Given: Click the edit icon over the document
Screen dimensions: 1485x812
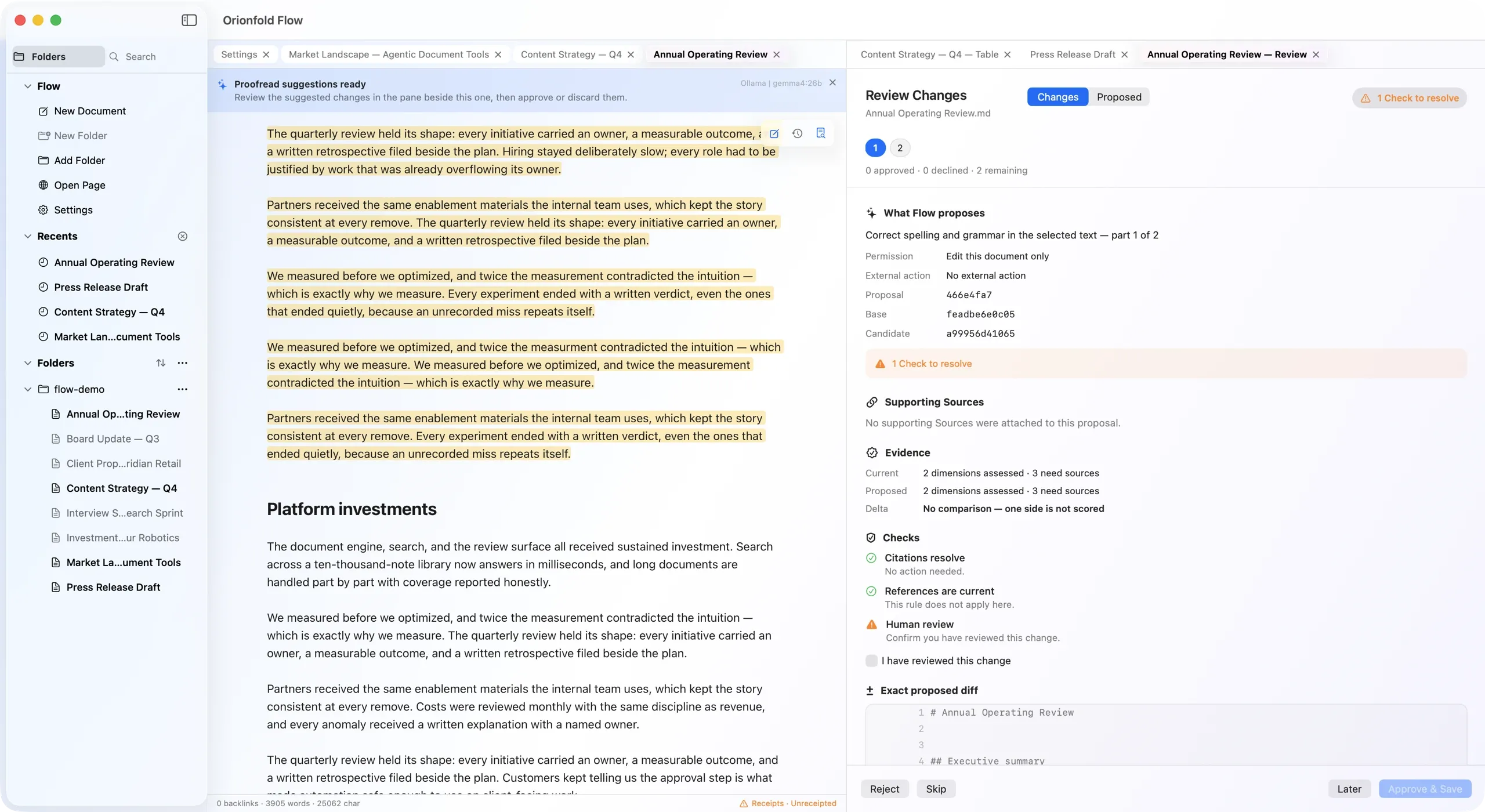Looking at the screenshot, I should coord(774,133).
